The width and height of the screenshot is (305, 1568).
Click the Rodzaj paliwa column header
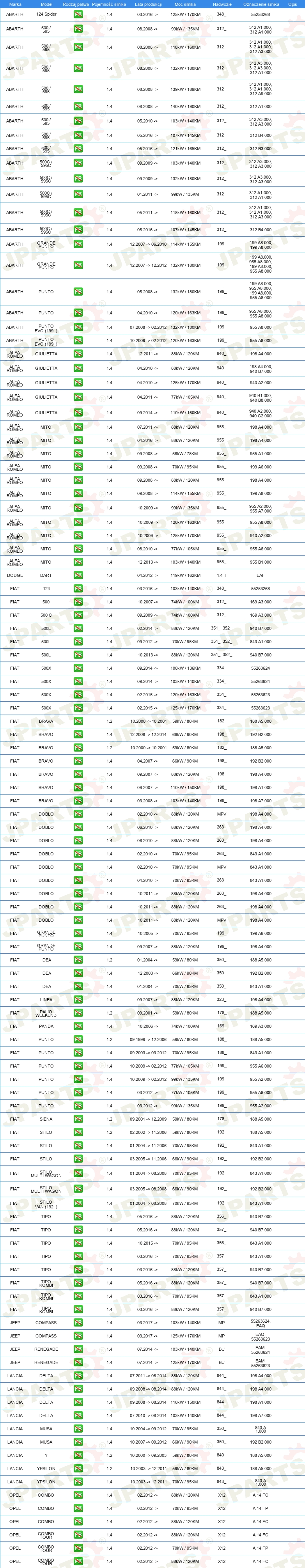click(76, 4)
